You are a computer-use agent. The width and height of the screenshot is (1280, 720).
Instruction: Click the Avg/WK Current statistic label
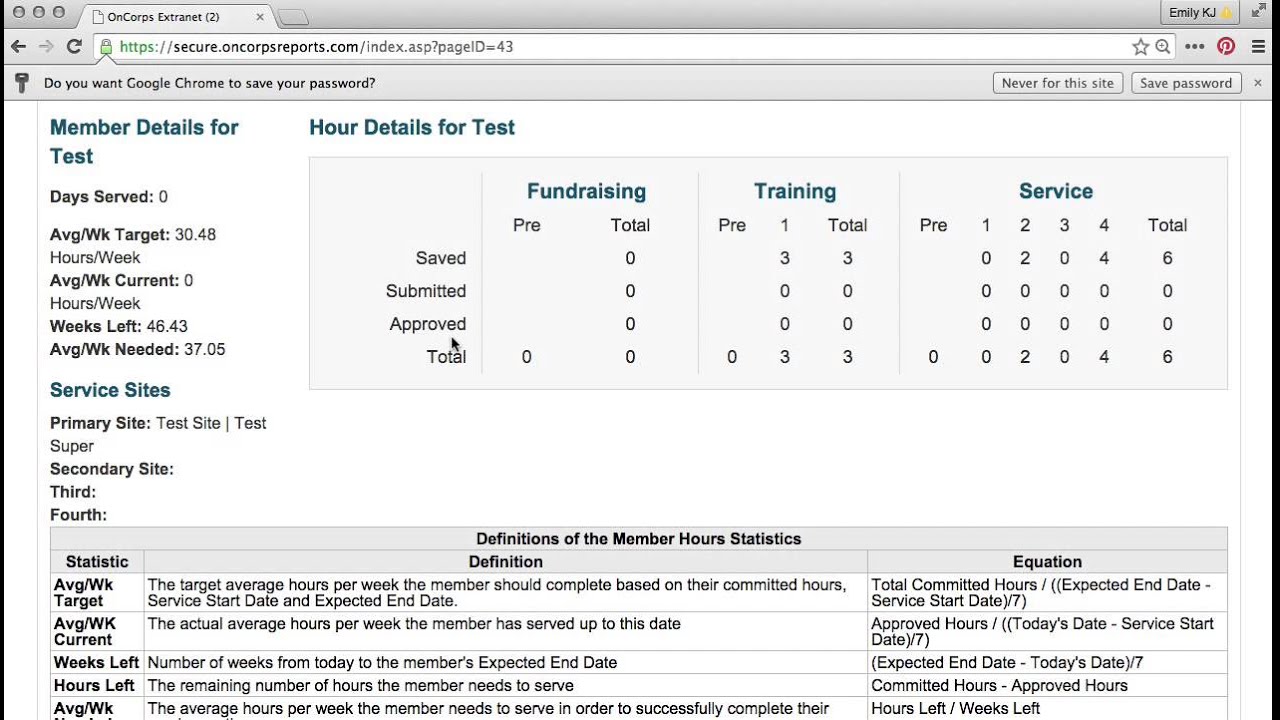(x=83, y=632)
